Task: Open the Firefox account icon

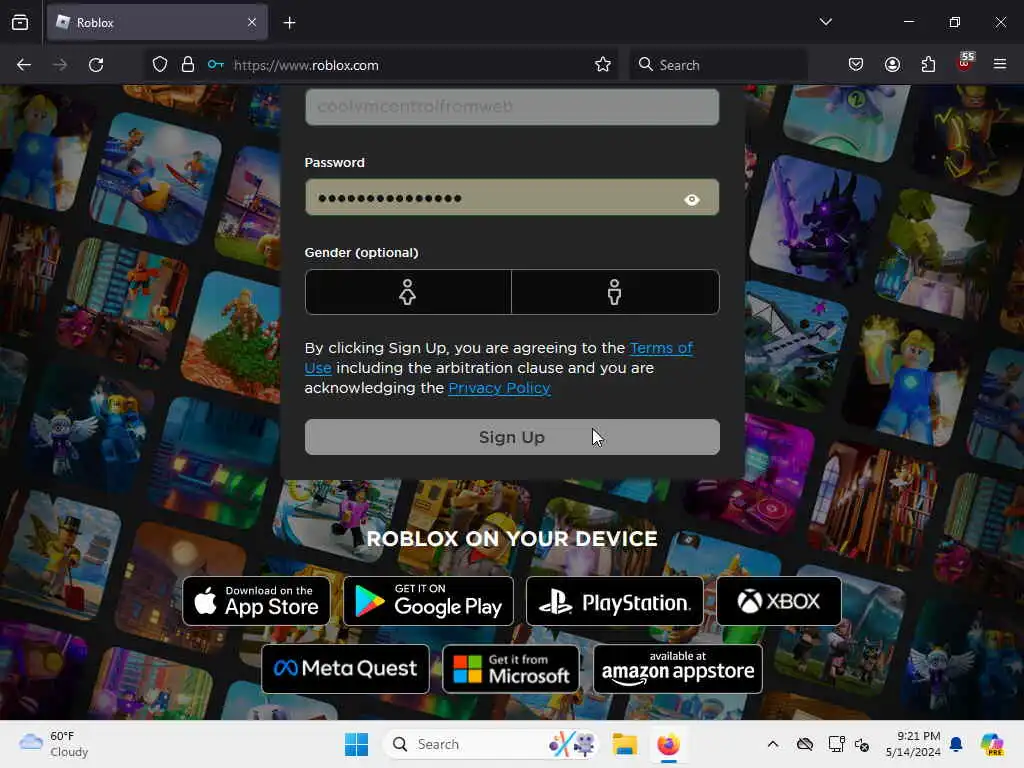Action: click(892, 65)
